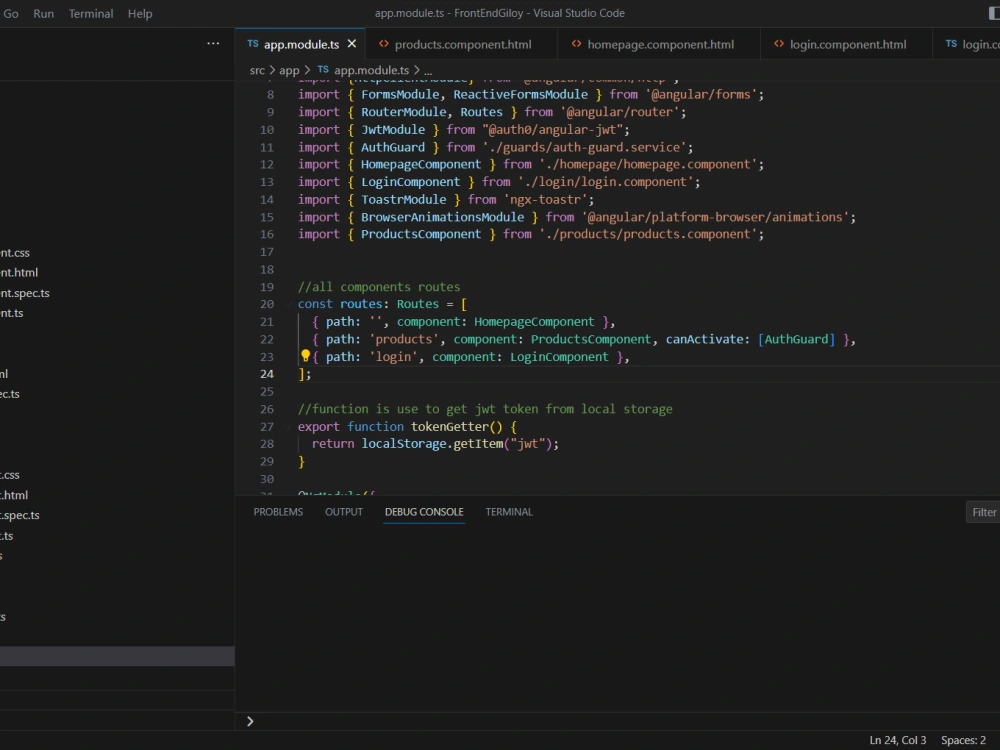
Task: Click 'JwtModule' import on line 10
Action: (393, 130)
